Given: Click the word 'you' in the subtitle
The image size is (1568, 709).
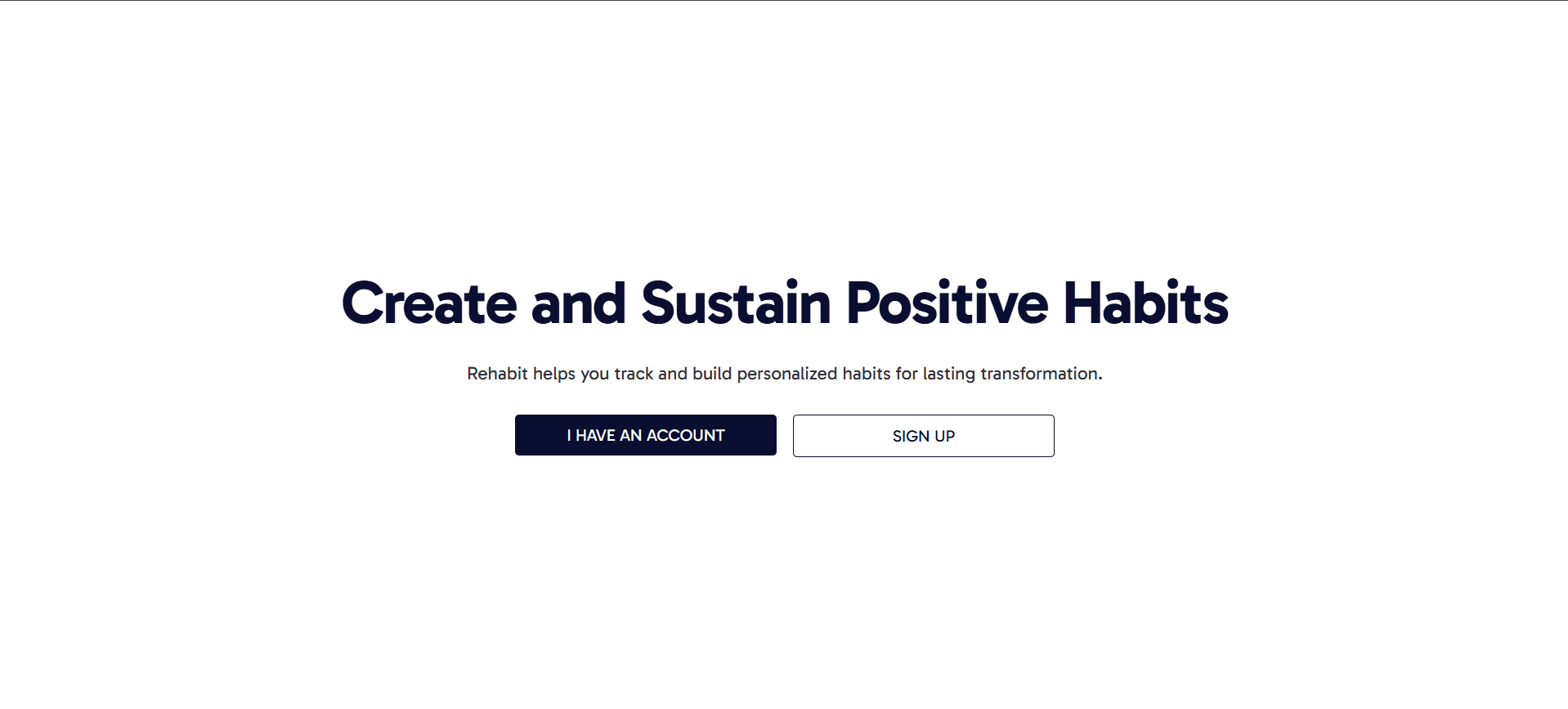Looking at the screenshot, I should [595, 375].
